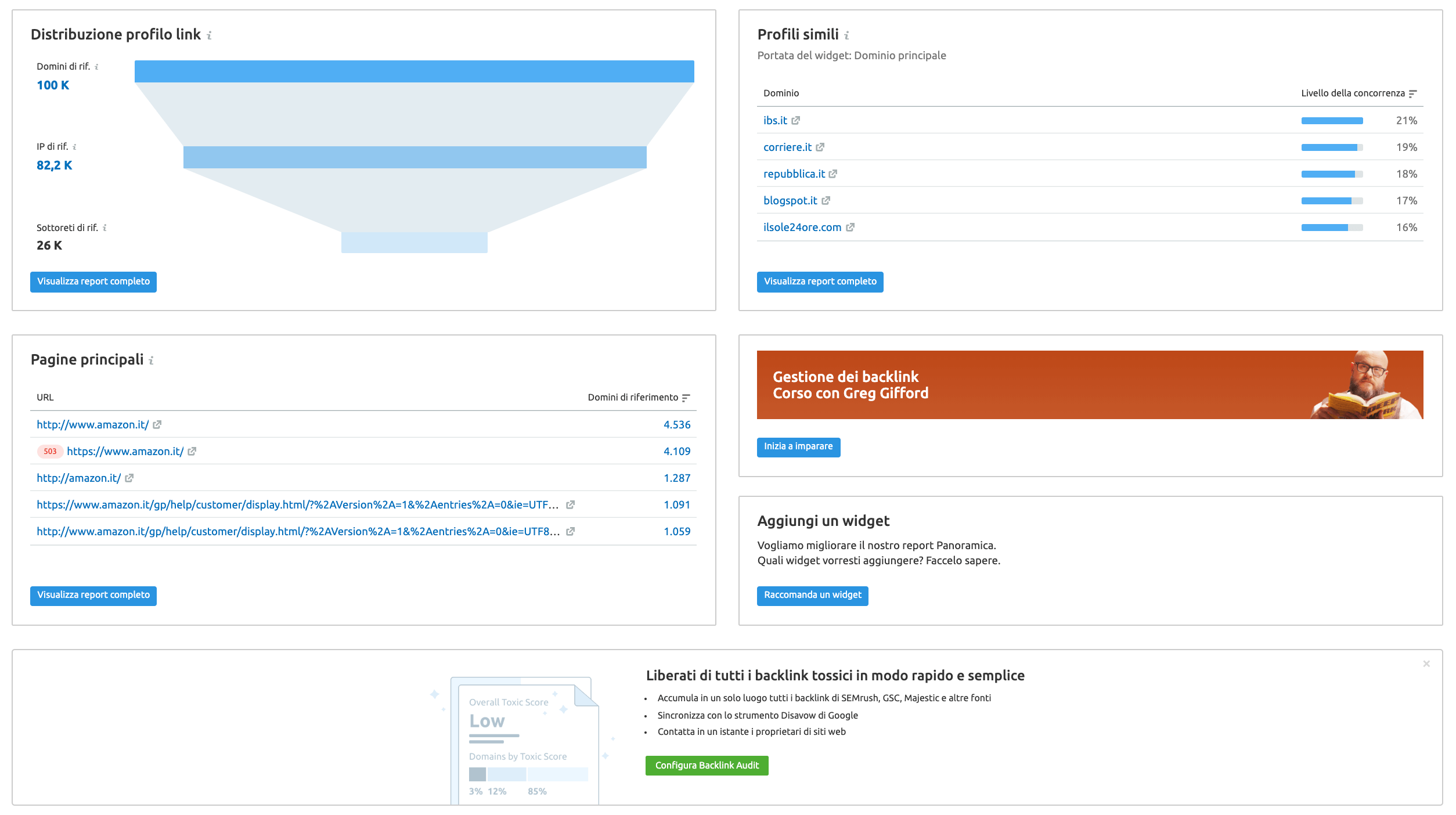Open external icon beside https://www.amazon.it/ row
The image size is (1456, 815).
(192, 452)
